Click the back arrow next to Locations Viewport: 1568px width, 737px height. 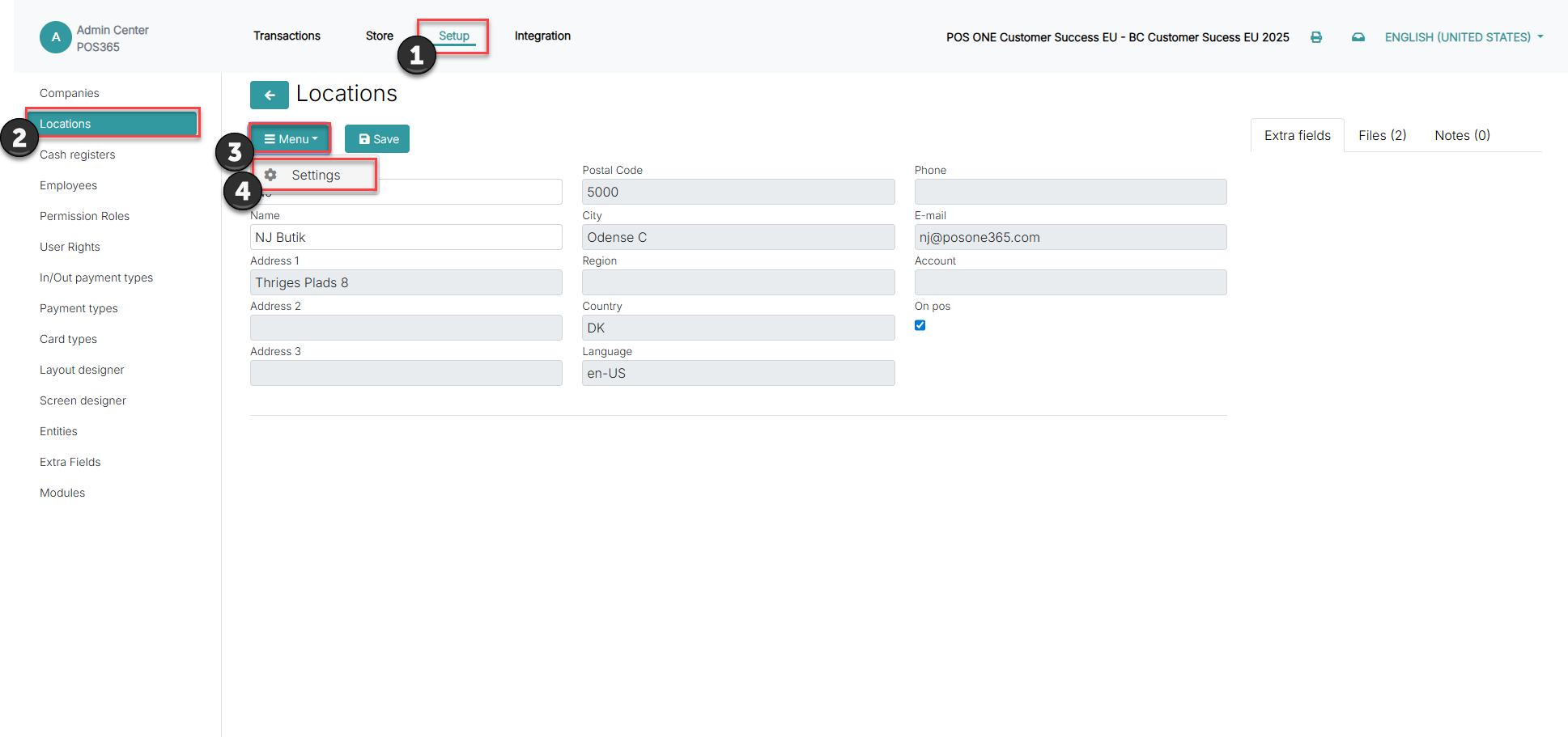pos(270,95)
